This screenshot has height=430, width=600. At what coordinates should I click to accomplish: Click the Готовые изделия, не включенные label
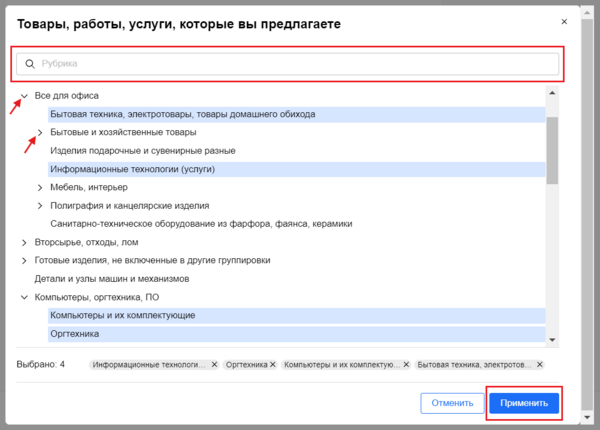point(152,261)
